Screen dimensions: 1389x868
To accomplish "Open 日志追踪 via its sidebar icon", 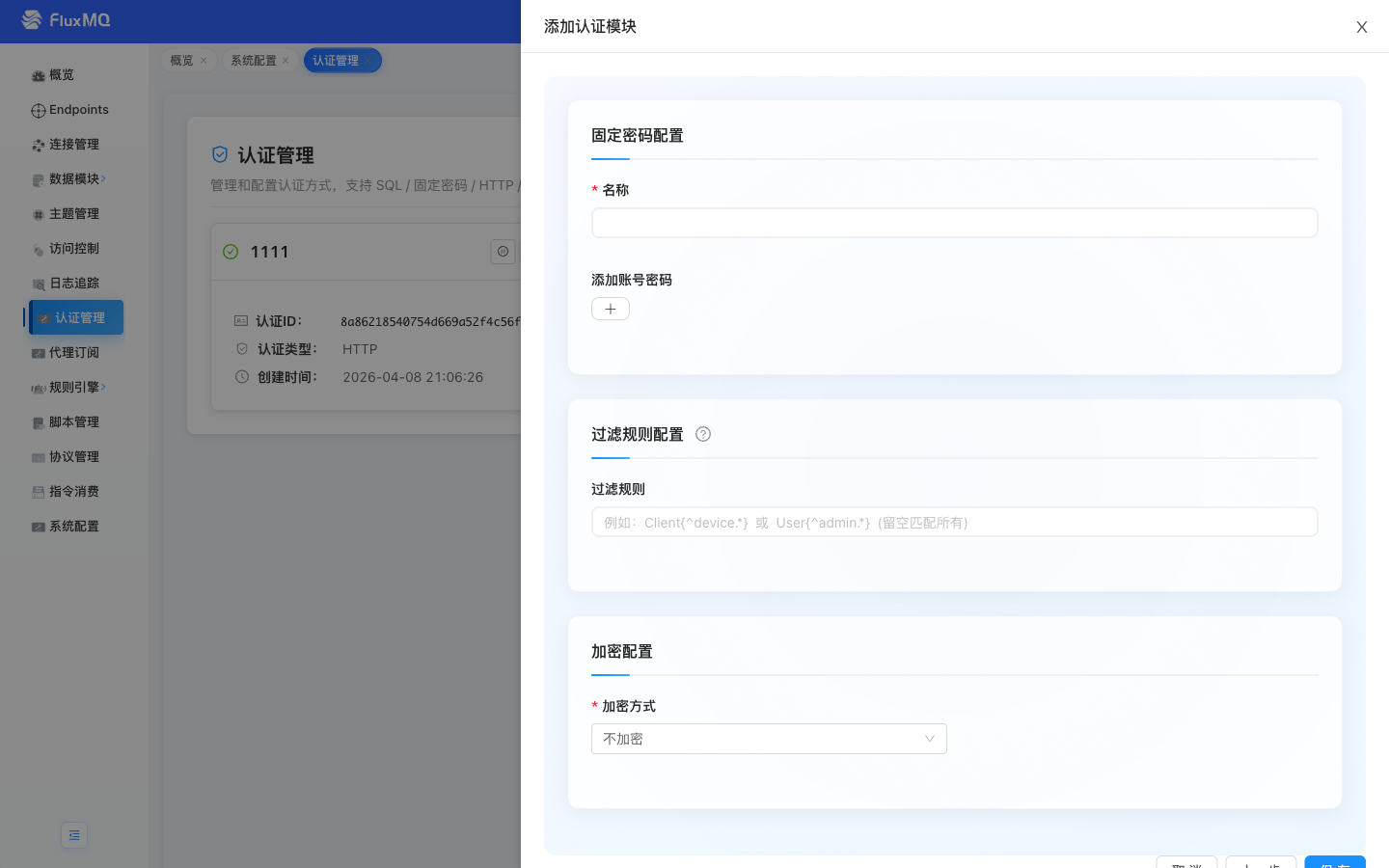I will click(x=39, y=285).
